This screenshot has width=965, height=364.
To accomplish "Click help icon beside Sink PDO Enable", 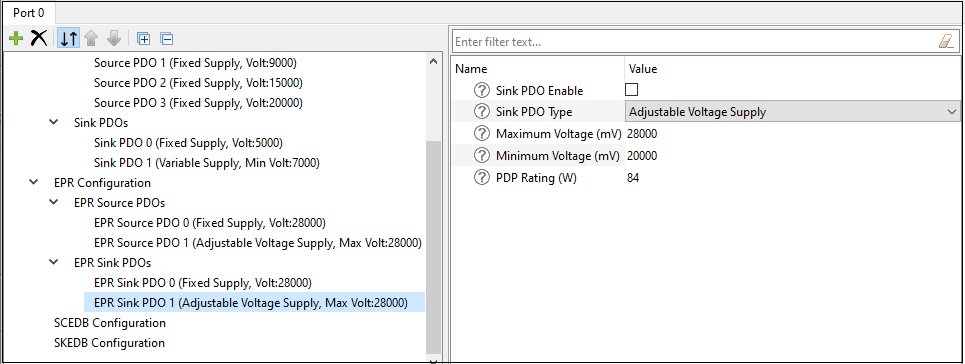I will pos(481,91).
